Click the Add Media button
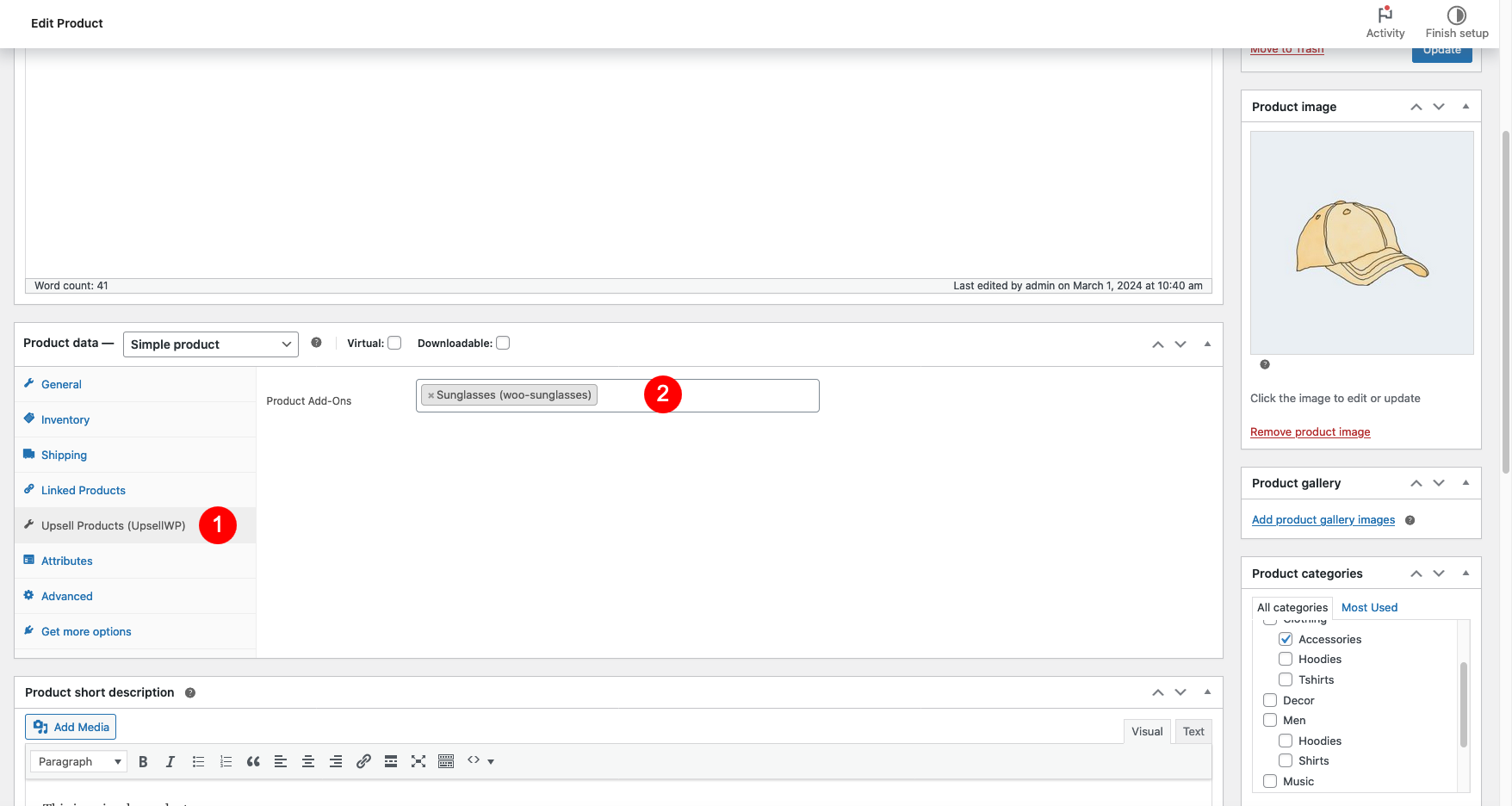This screenshot has width=1512, height=806. [71, 727]
